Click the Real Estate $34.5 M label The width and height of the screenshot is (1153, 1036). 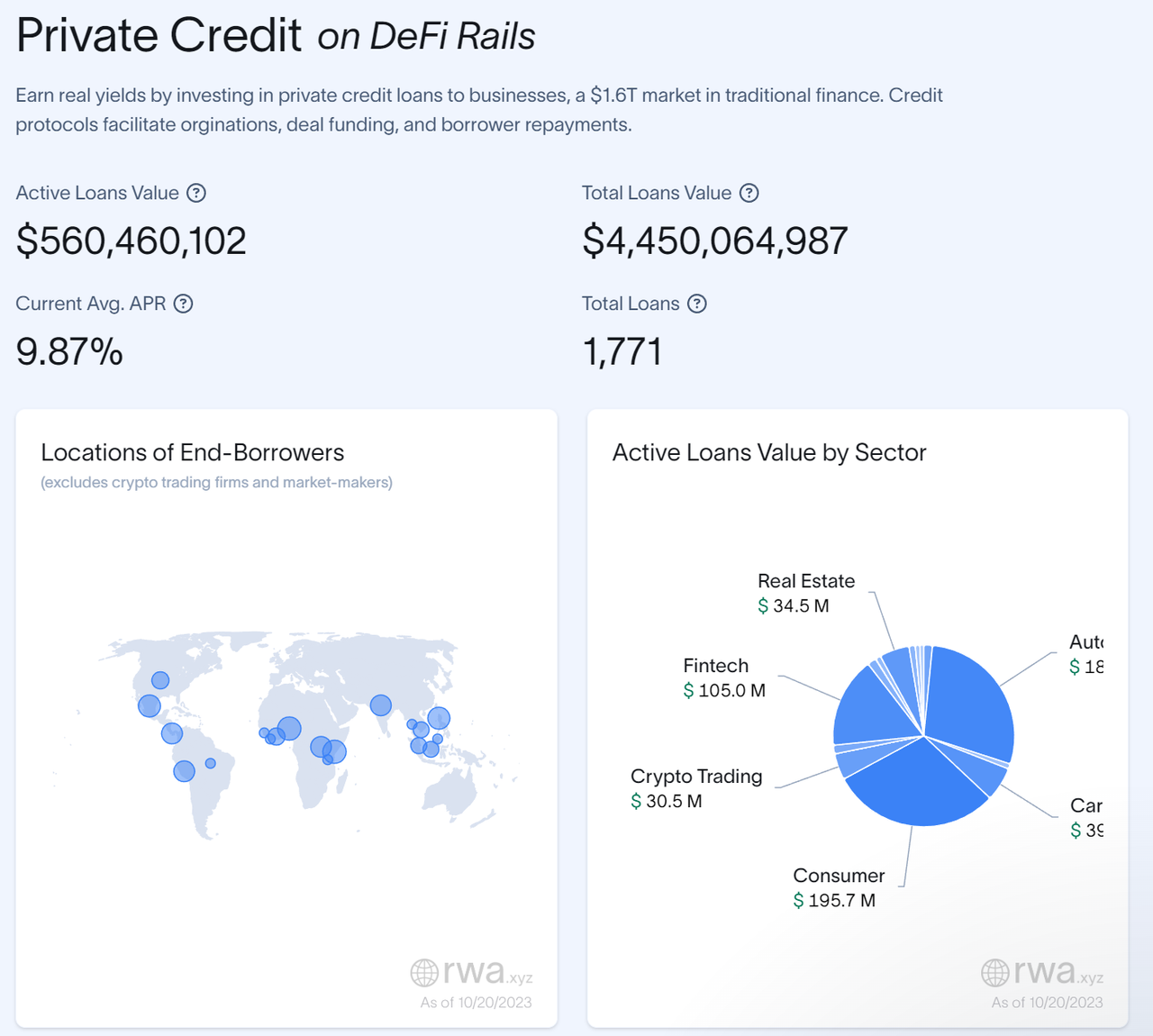805,593
